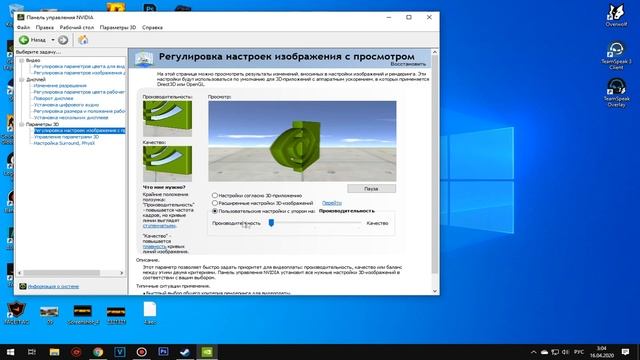The height and width of the screenshot is (360, 640).
Task: Click the Качество preview thumbnail
Action: coord(167,164)
